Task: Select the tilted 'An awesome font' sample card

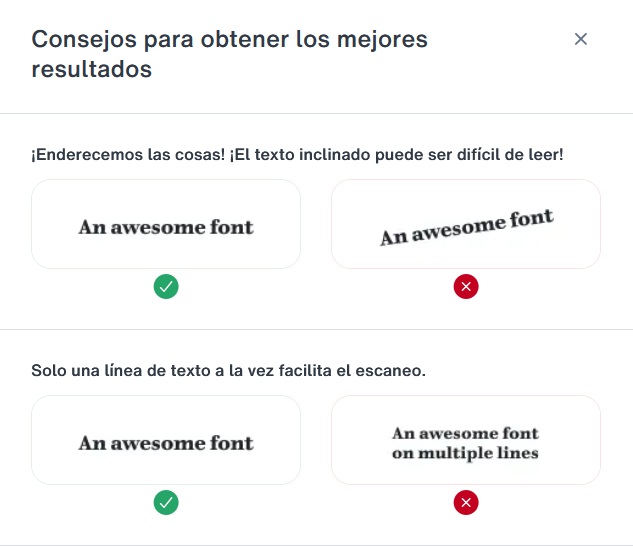Action: (466, 224)
